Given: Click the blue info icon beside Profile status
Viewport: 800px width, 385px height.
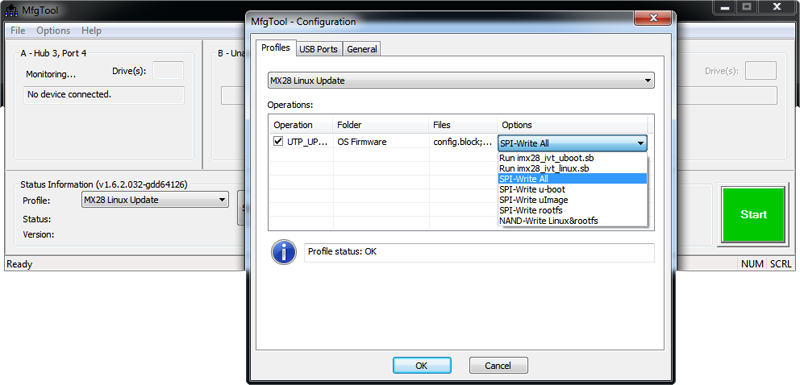Looking at the screenshot, I should click(x=284, y=252).
